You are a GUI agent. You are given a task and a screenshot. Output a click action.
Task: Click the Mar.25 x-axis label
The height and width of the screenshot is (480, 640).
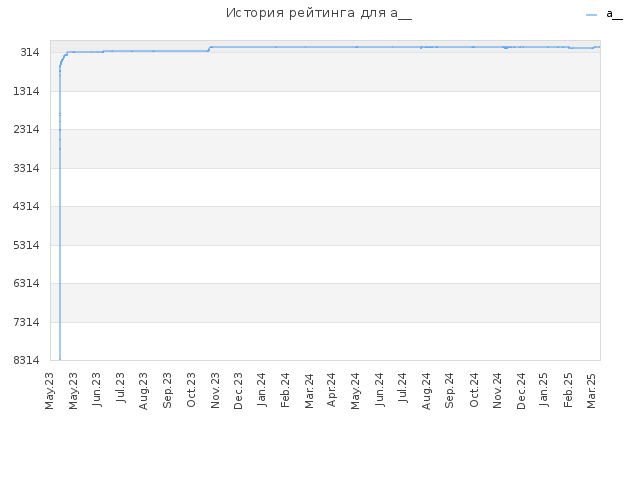[x=591, y=390]
